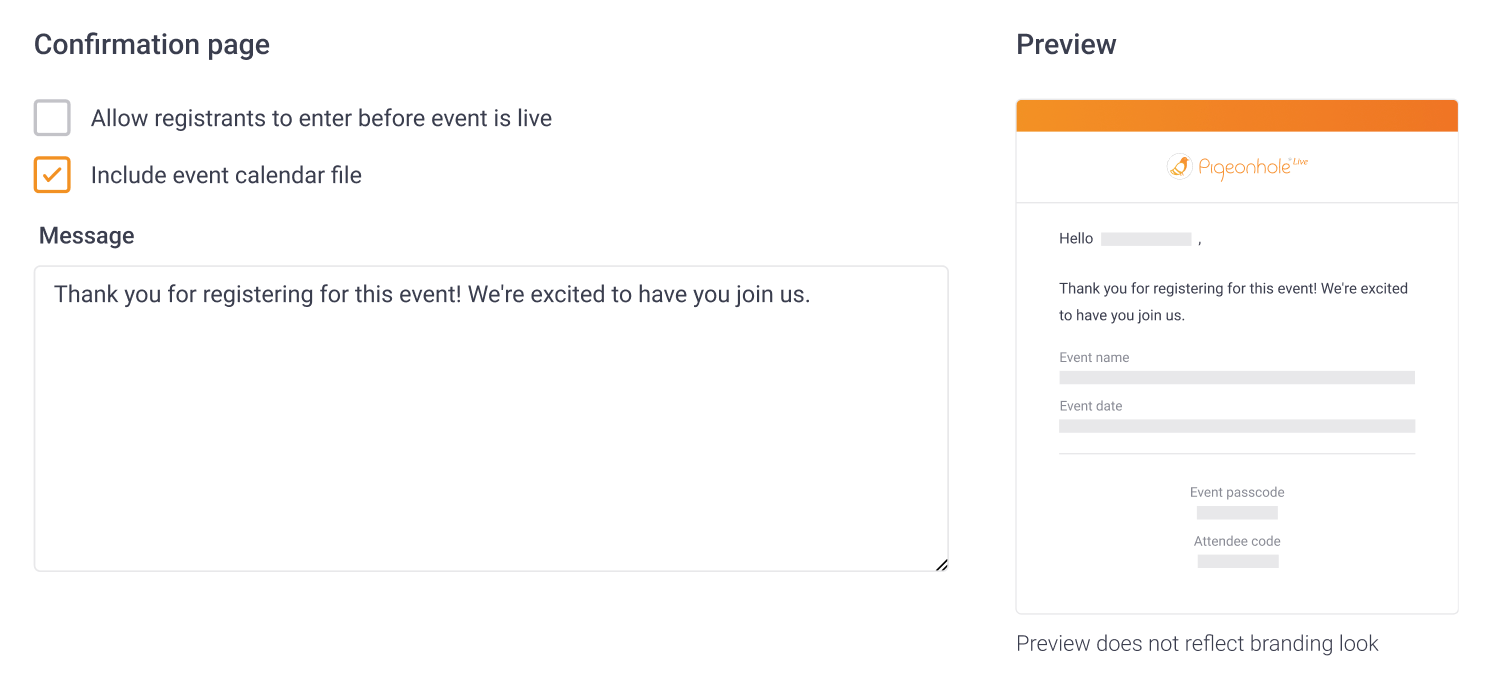
Task: Click the Event date placeholder bar
Action: click(1237, 426)
